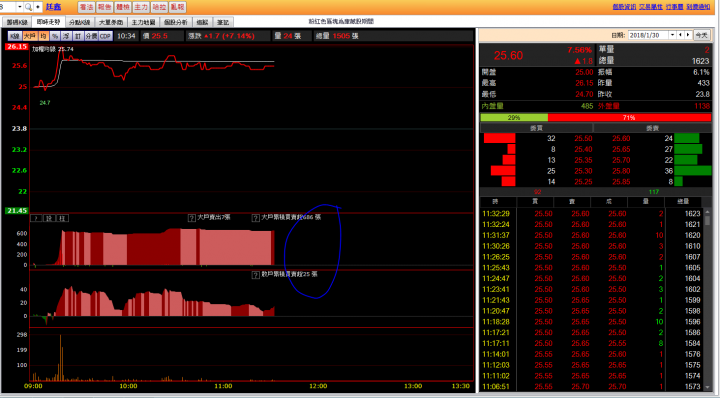The height and width of the screenshot is (398, 720).
Task: Toggle the 大戶 highlighted chart button
Action: (30, 36)
